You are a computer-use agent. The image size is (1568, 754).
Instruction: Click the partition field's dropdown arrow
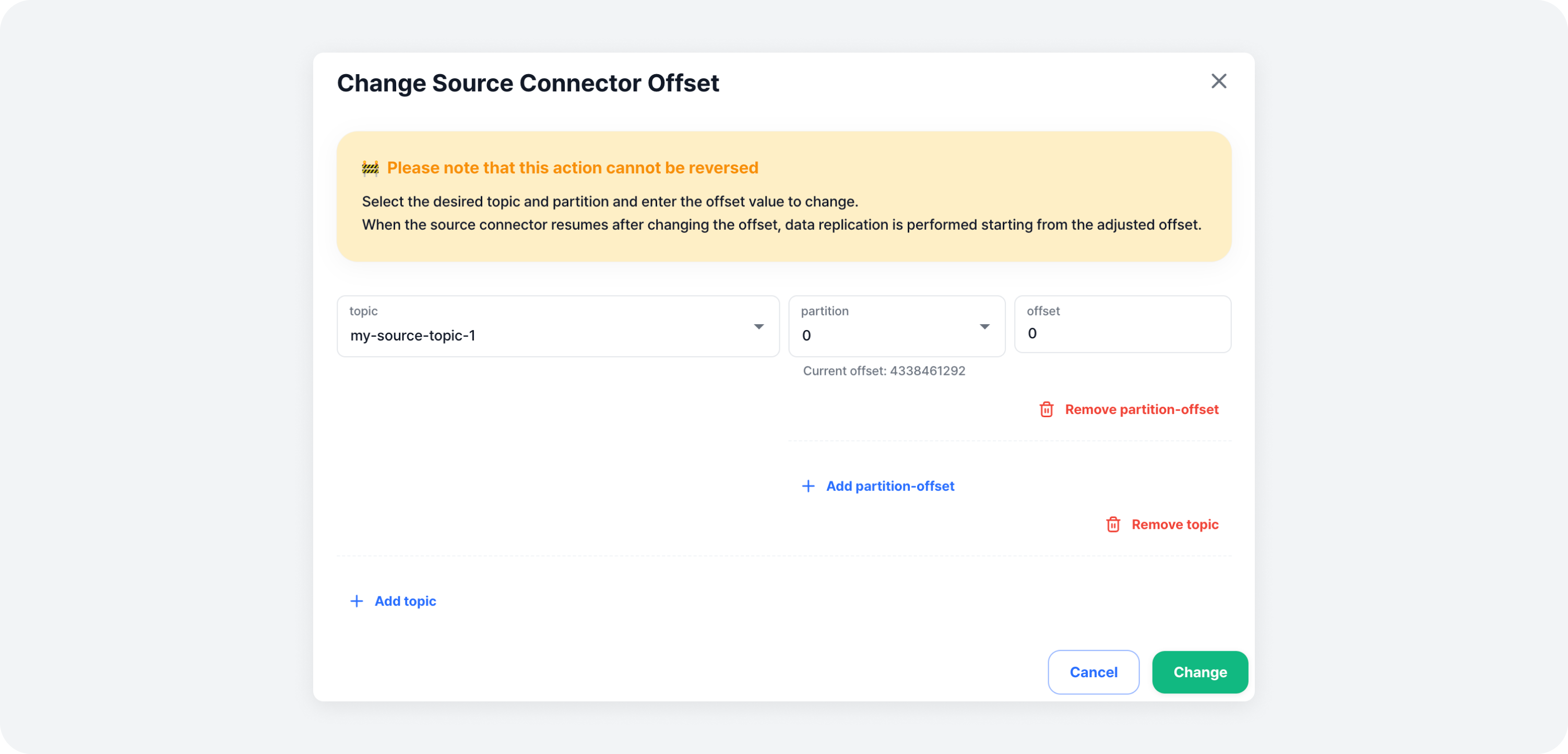point(984,327)
